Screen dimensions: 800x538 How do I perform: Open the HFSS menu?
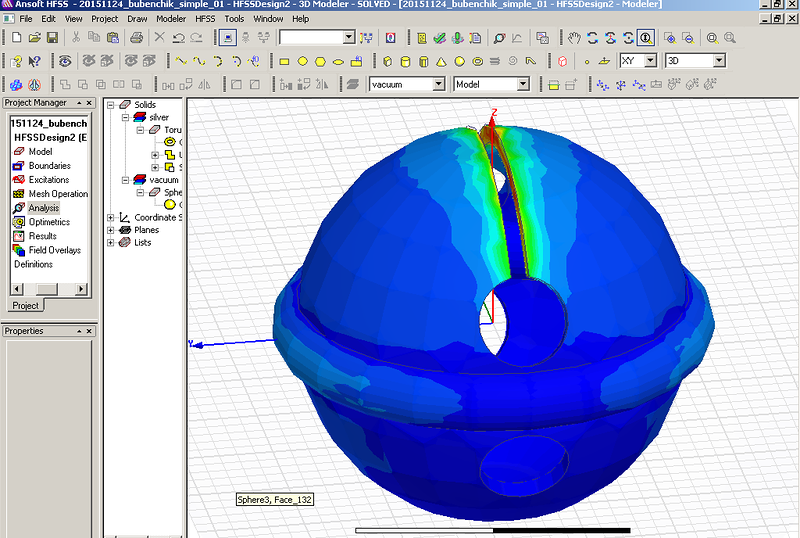pyautogui.click(x=204, y=18)
